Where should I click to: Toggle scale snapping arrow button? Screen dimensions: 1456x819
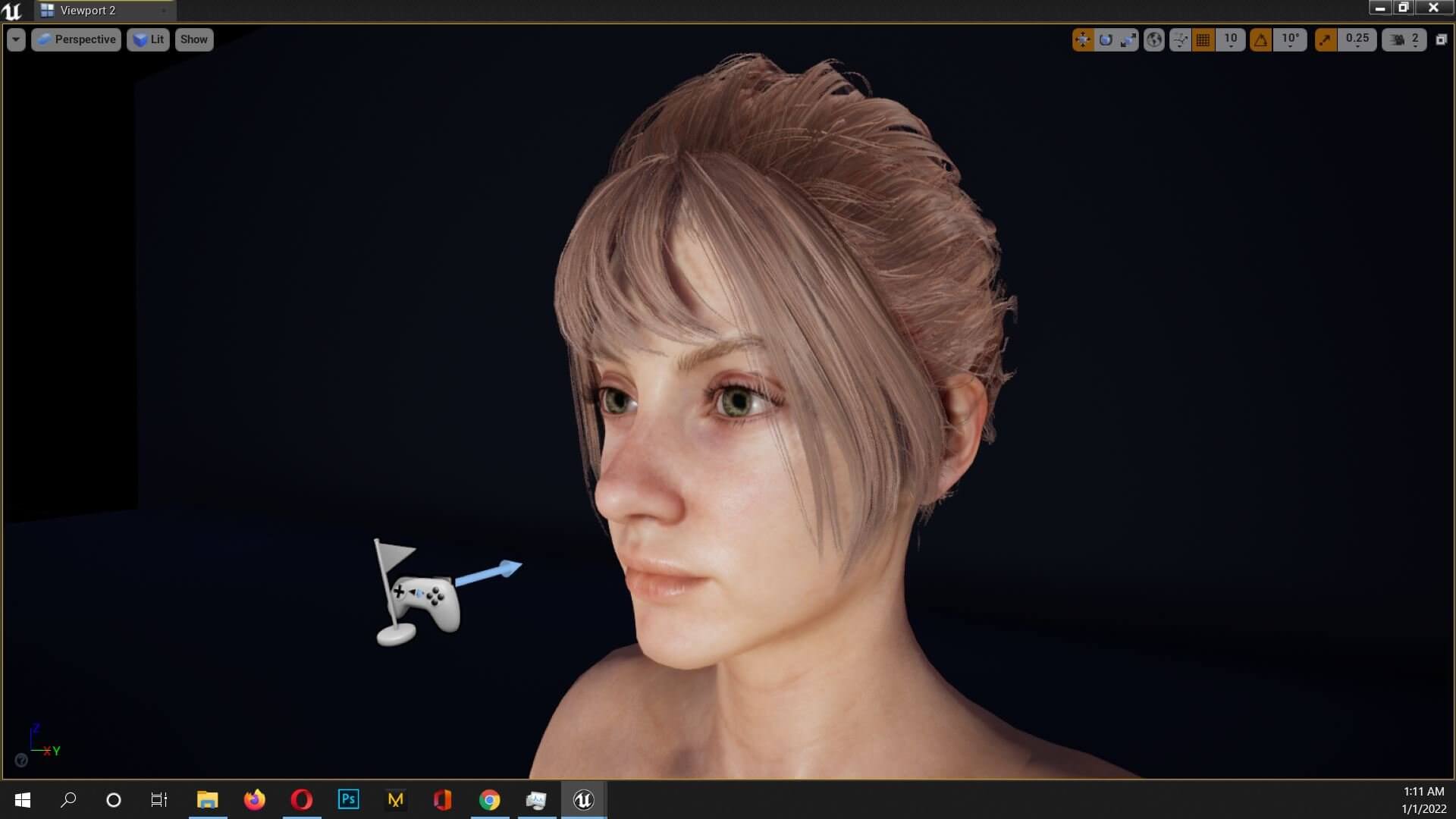(1326, 39)
